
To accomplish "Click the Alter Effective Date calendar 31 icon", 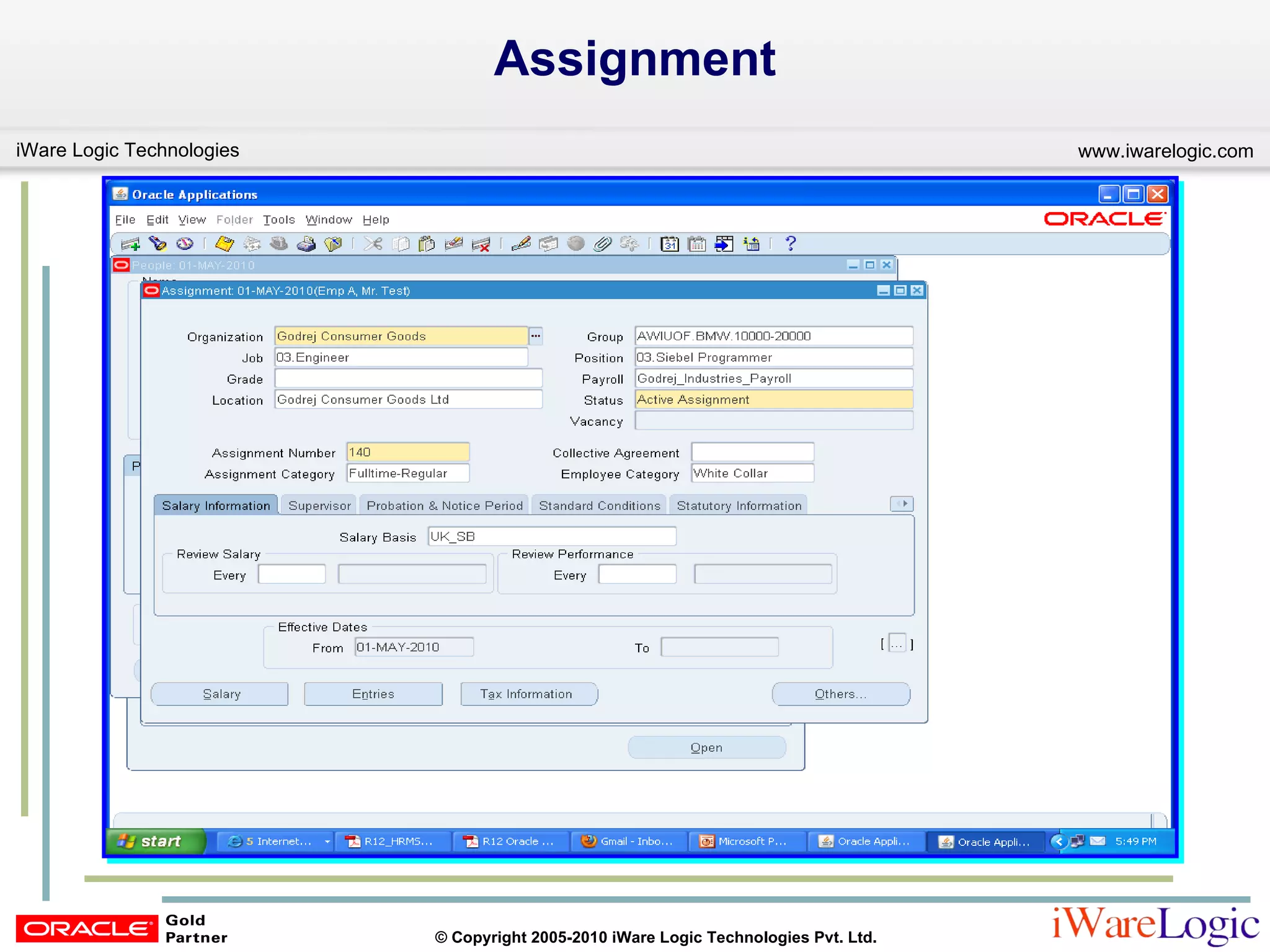I will click(x=670, y=244).
